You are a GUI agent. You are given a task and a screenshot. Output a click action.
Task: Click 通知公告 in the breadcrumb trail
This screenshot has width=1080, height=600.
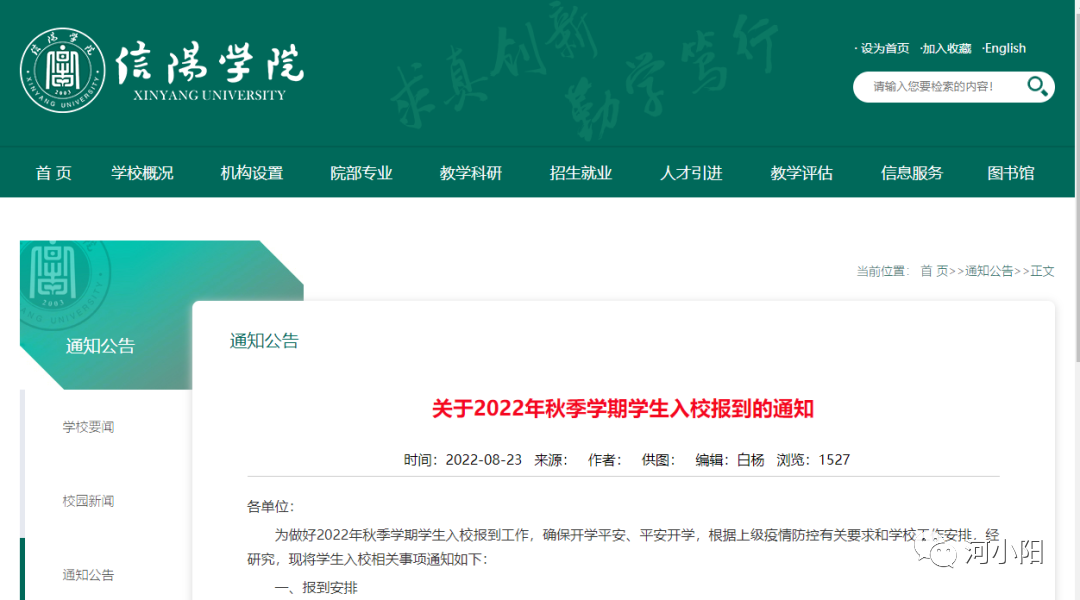point(989,271)
